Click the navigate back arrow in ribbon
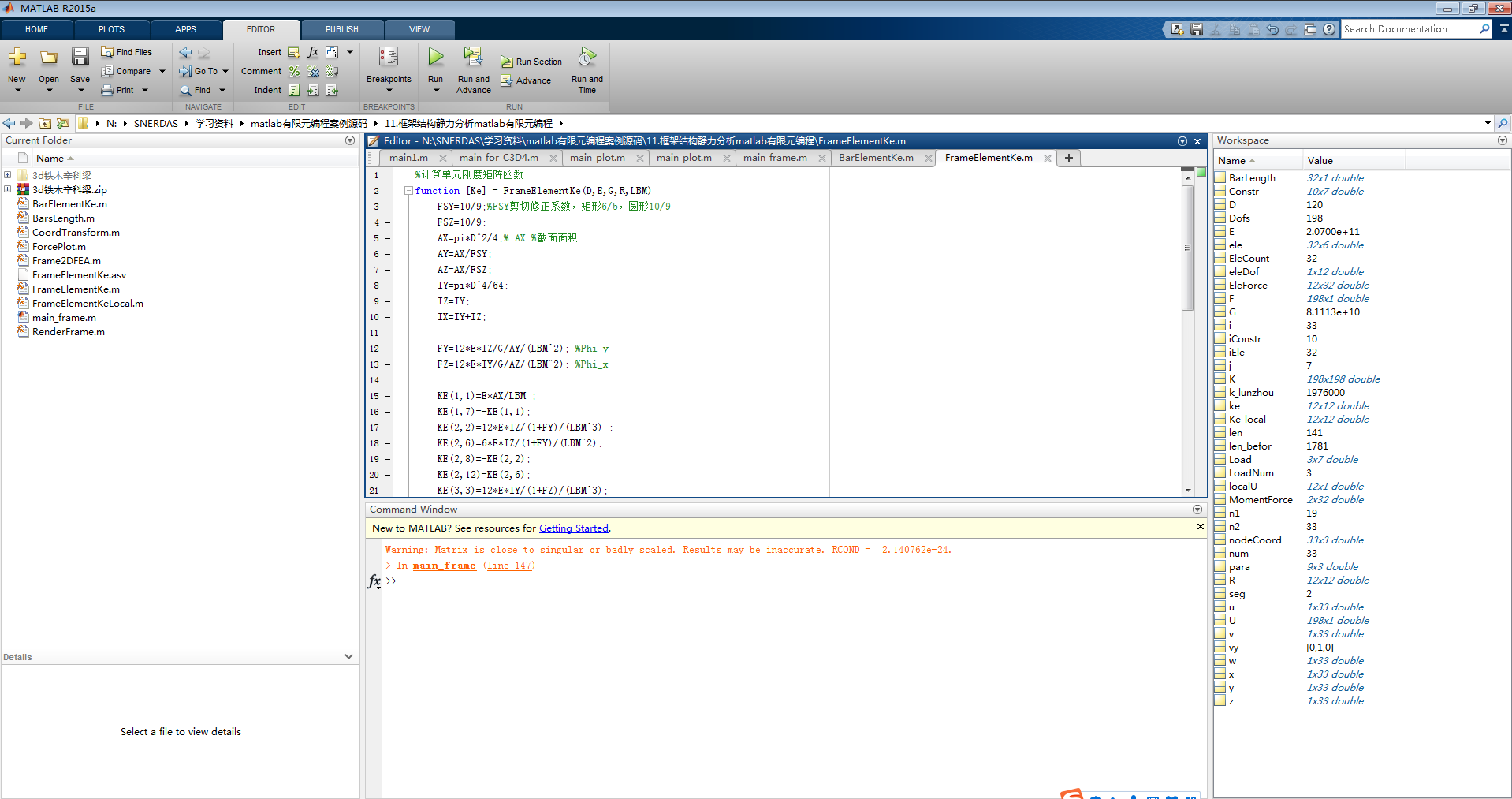Screen dimensions: 1512x799 185,53
